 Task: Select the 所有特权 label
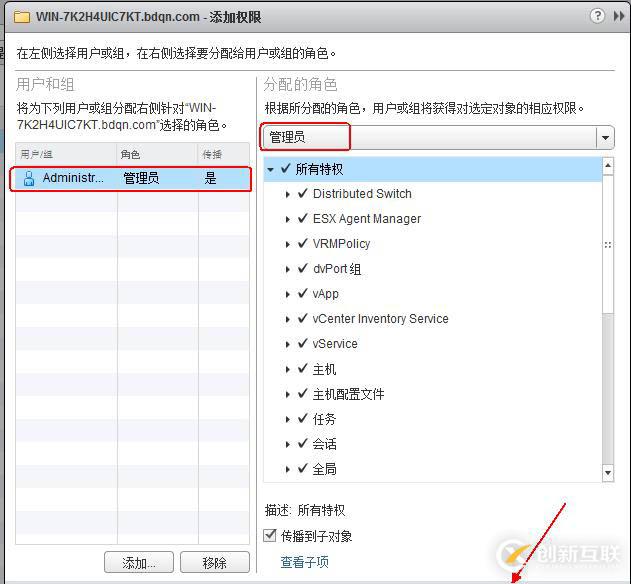point(320,169)
